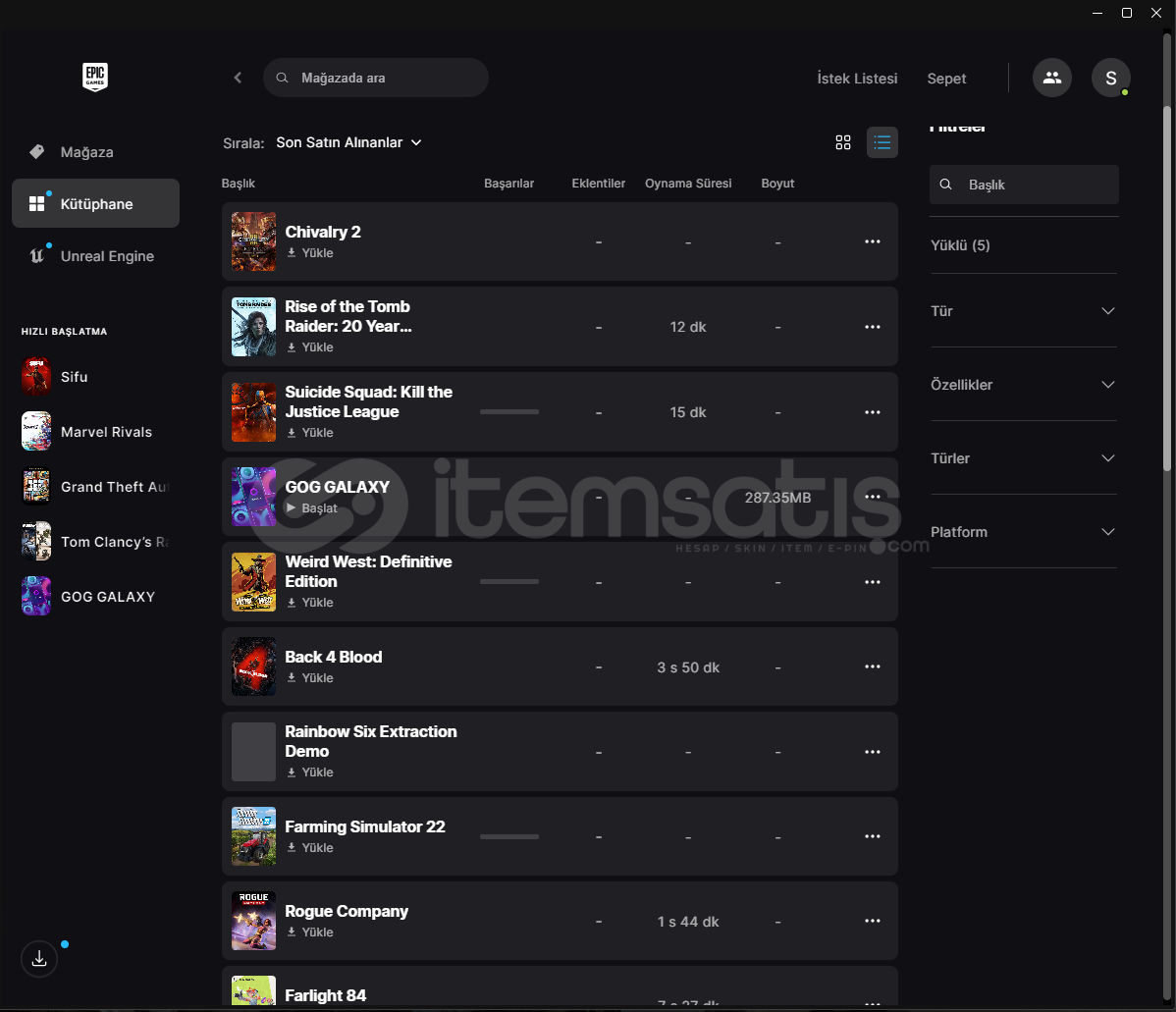The image size is (1176, 1012).
Task: Click Weird West achievements progress bar
Action: [509, 581]
